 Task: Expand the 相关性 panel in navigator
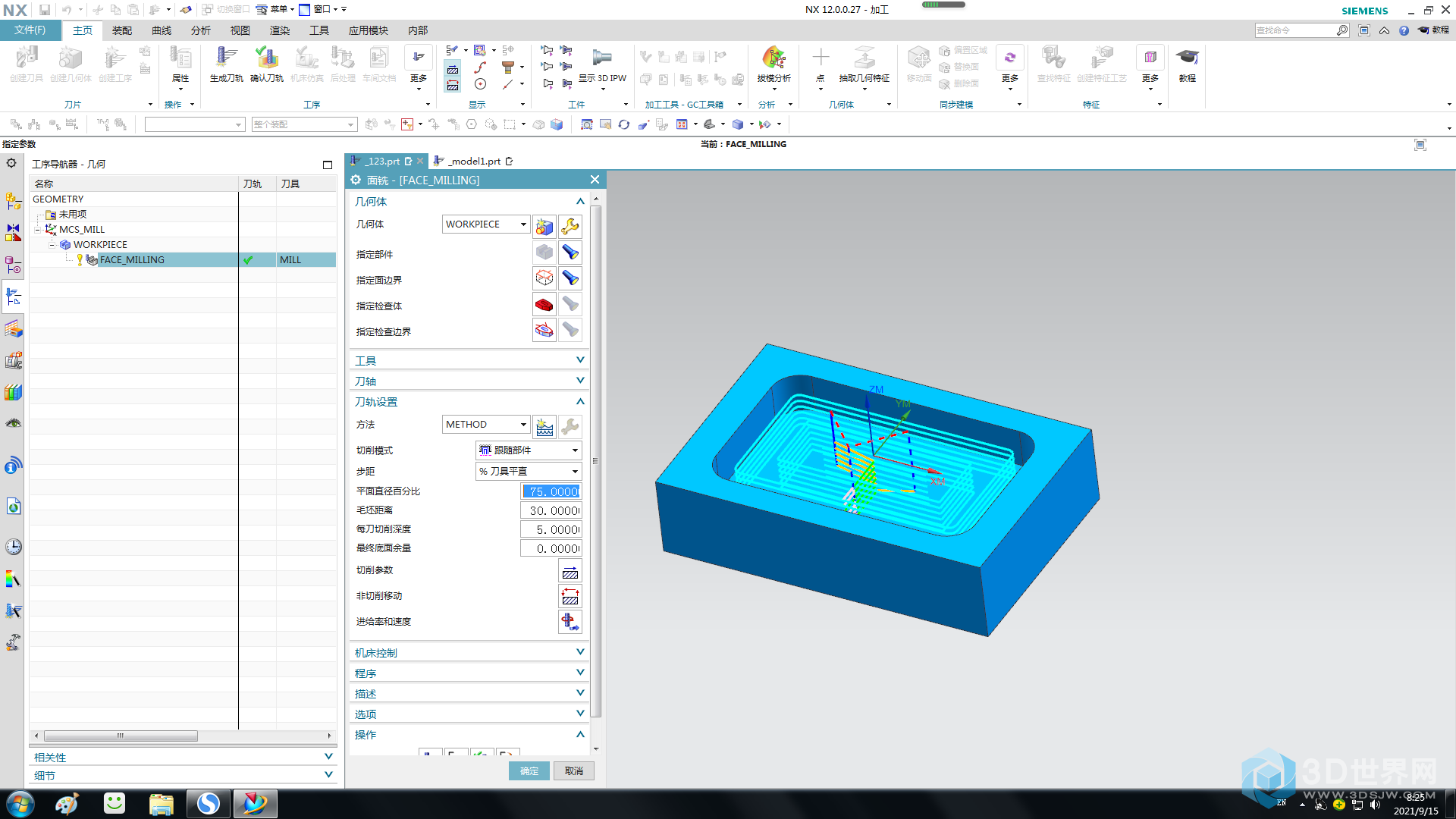click(x=183, y=758)
